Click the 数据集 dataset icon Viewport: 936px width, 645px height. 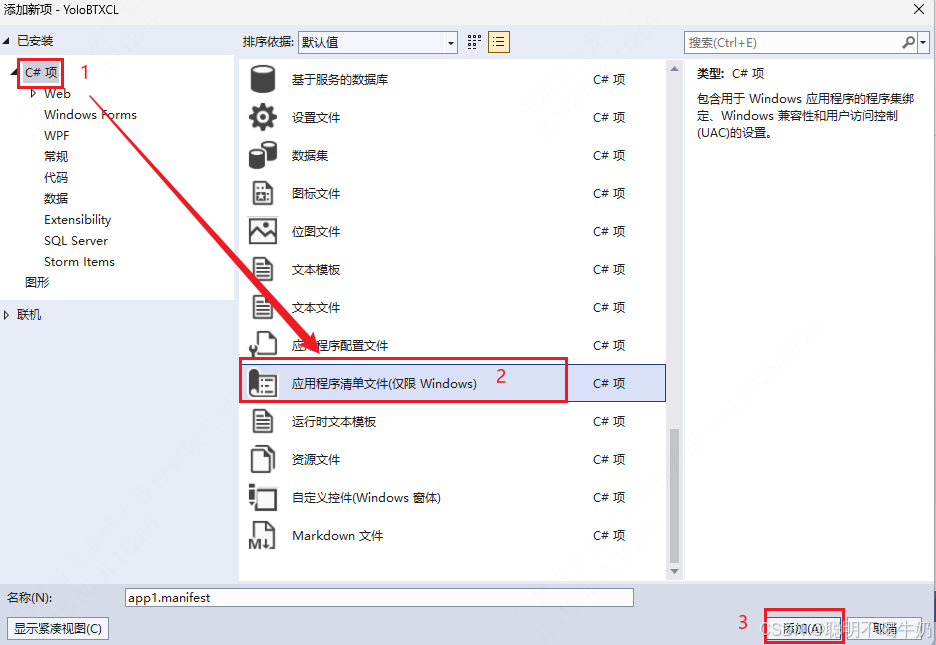click(x=263, y=155)
